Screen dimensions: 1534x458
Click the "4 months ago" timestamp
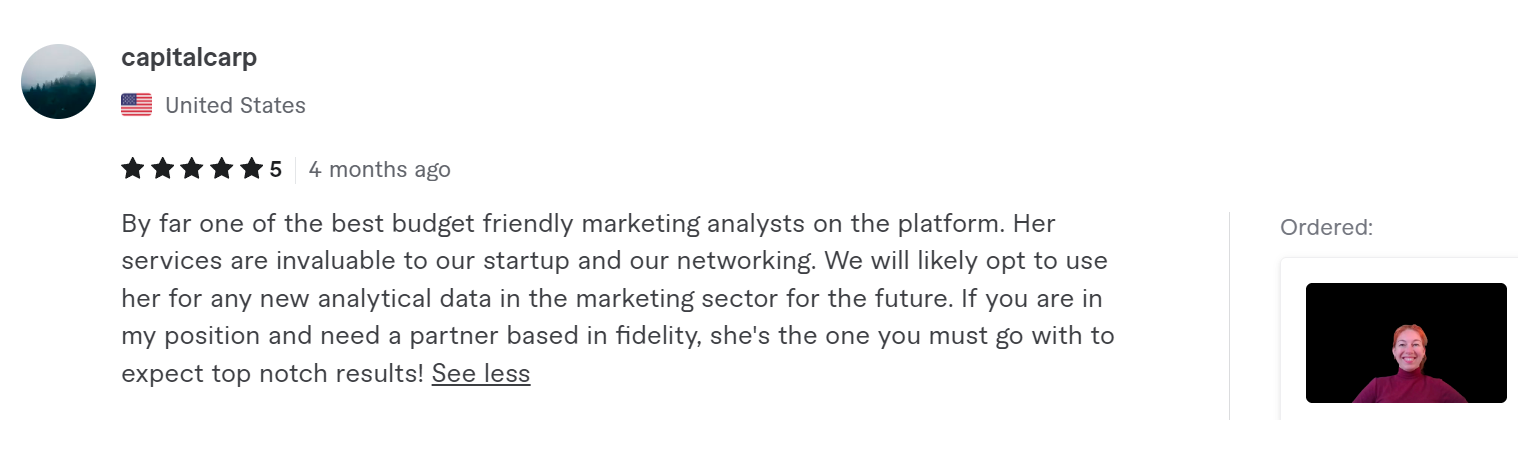click(379, 169)
